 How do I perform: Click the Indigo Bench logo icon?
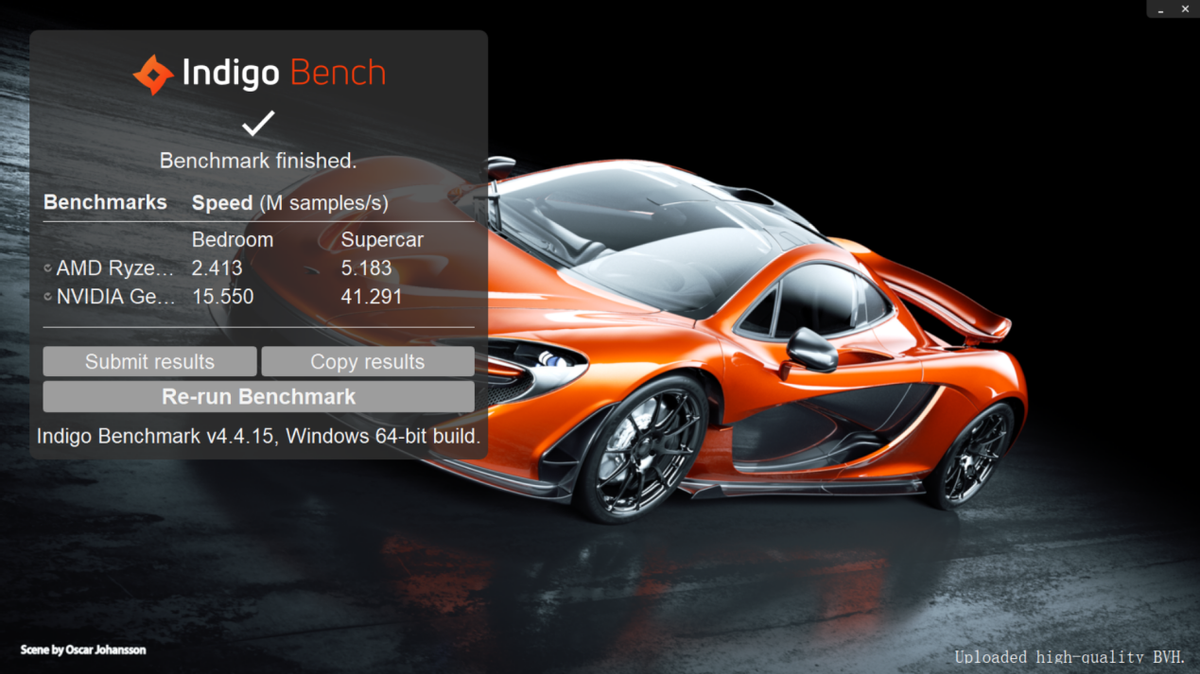point(153,74)
